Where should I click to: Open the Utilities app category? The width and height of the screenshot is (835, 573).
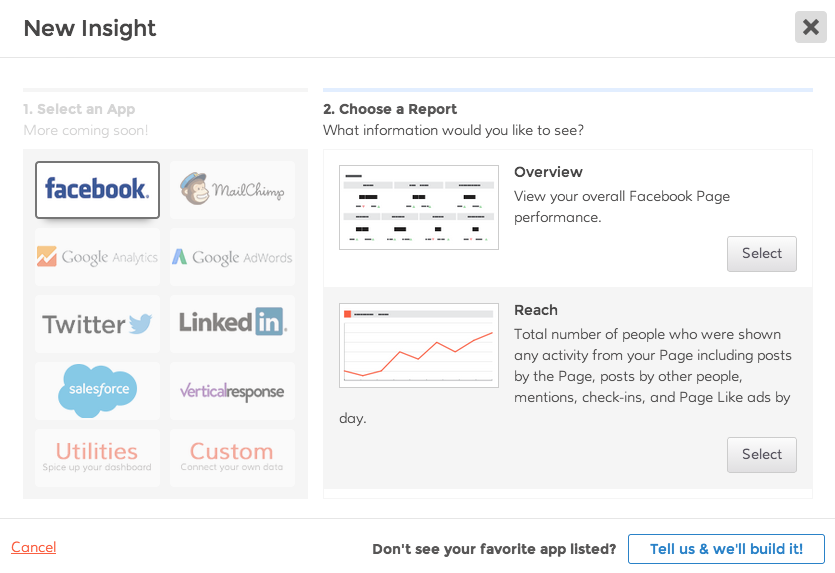pyautogui.click(x=97, y=457)
